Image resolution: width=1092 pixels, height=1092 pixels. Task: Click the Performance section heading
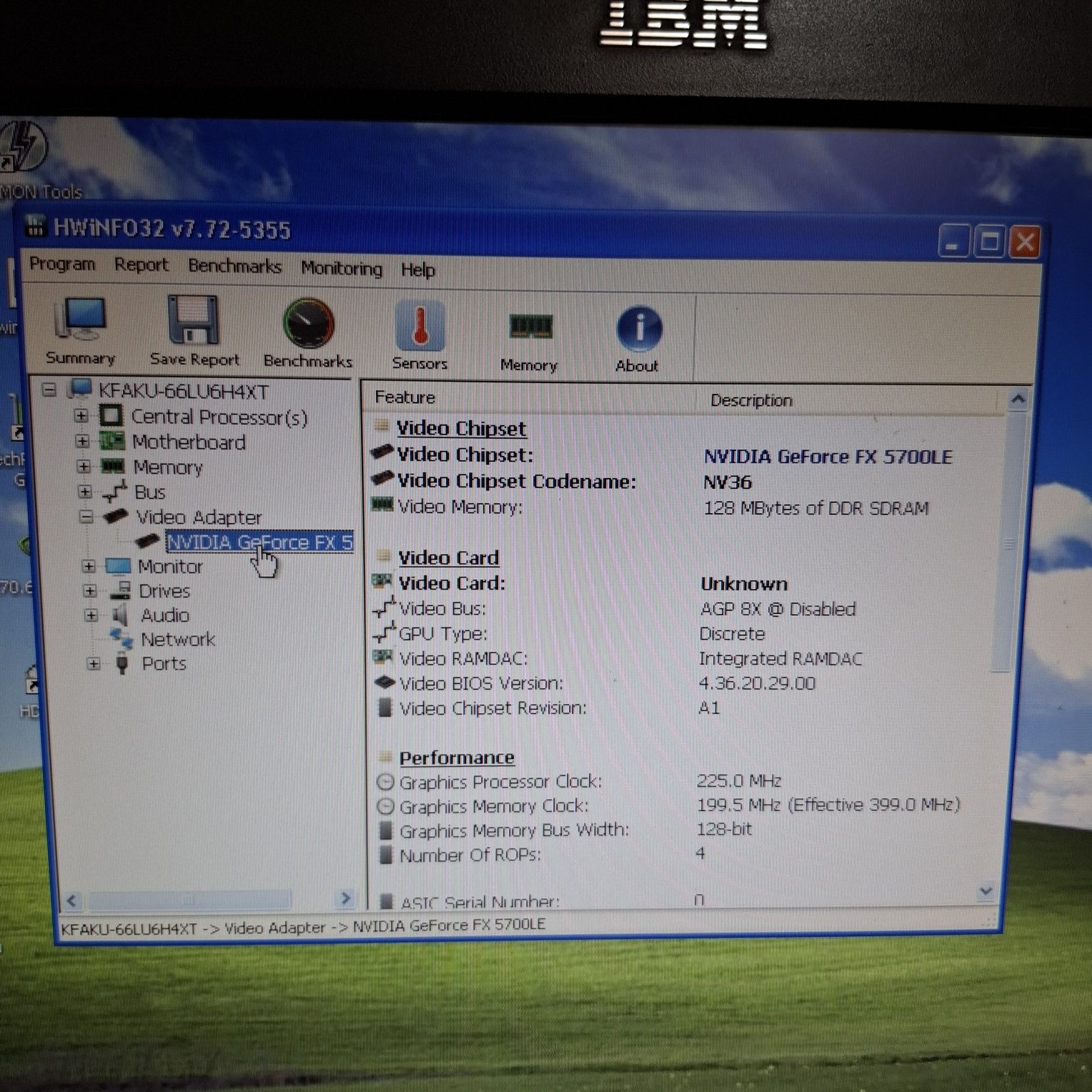(457, 757)
